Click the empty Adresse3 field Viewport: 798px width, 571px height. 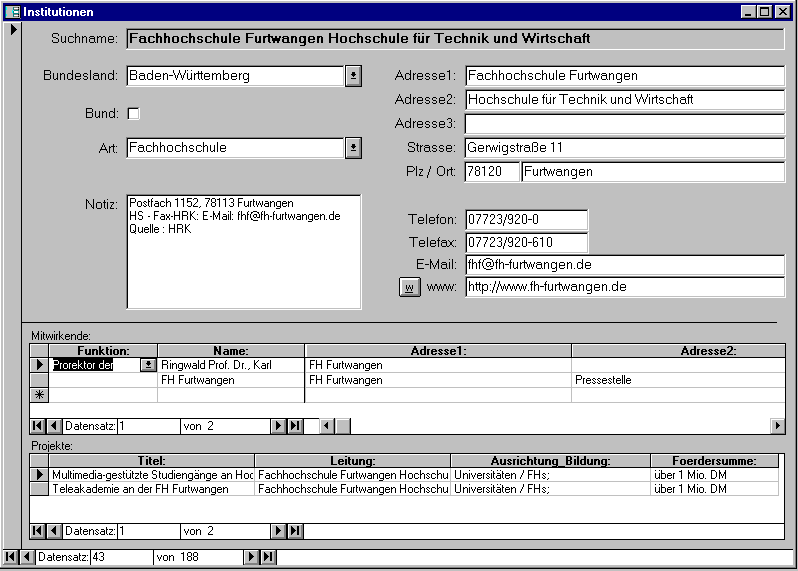coord(625,124)
